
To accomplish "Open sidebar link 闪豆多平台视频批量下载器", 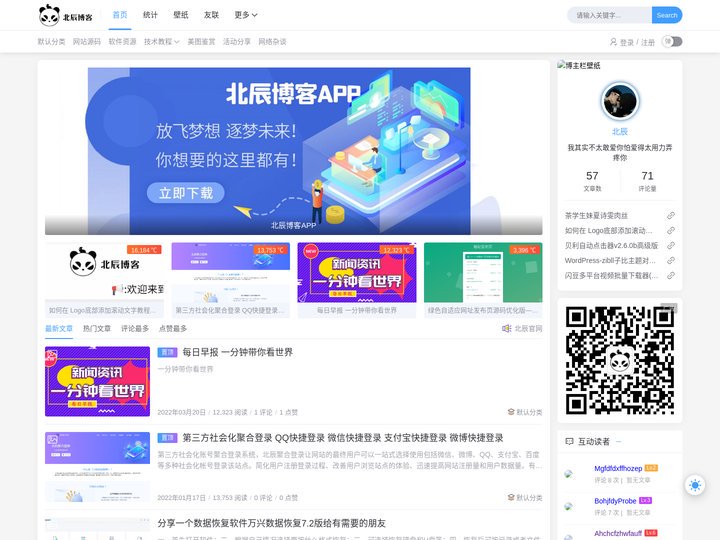I will (x=611, y=276).
